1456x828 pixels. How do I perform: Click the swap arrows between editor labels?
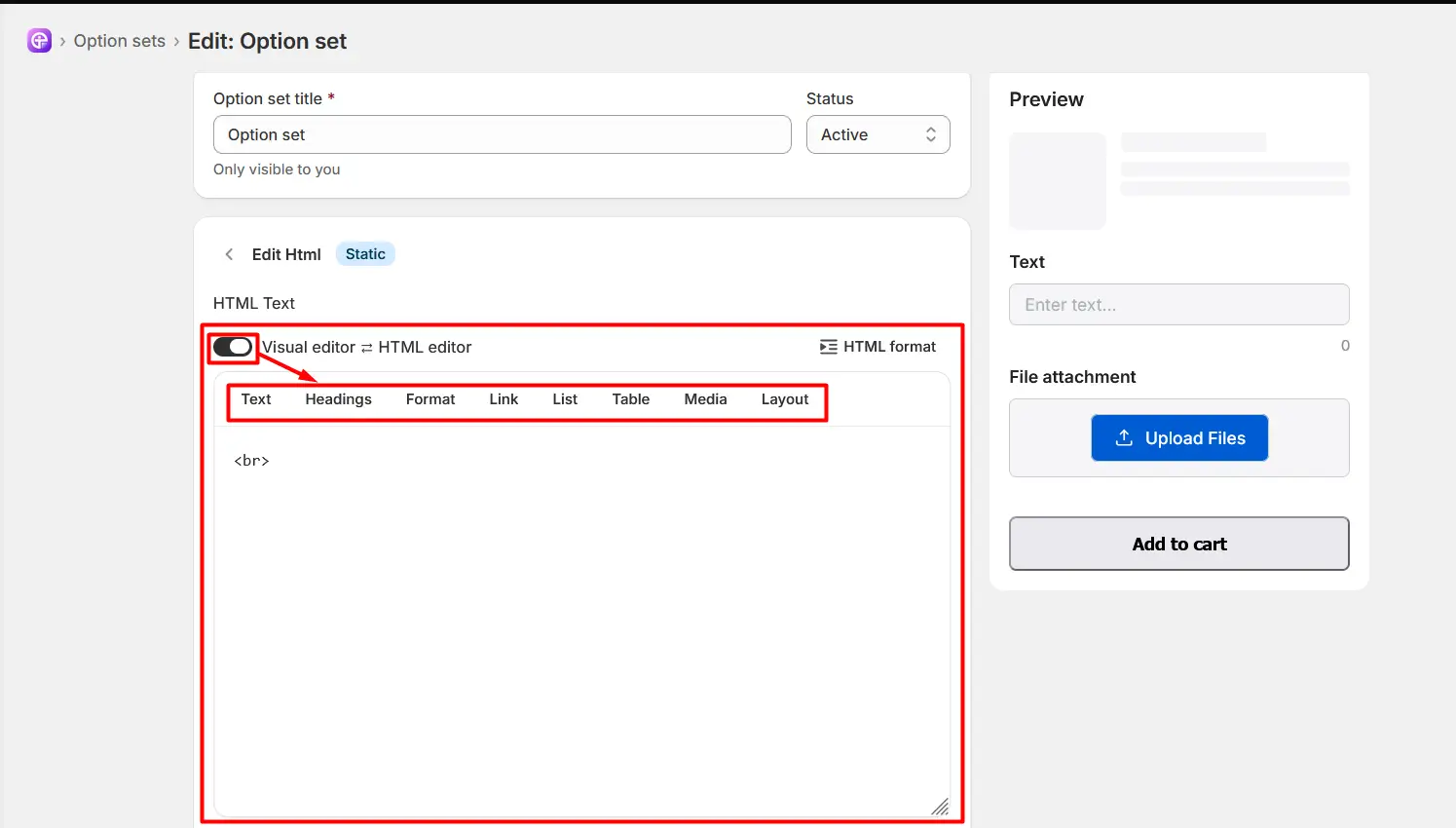click(x=367, y=348)
